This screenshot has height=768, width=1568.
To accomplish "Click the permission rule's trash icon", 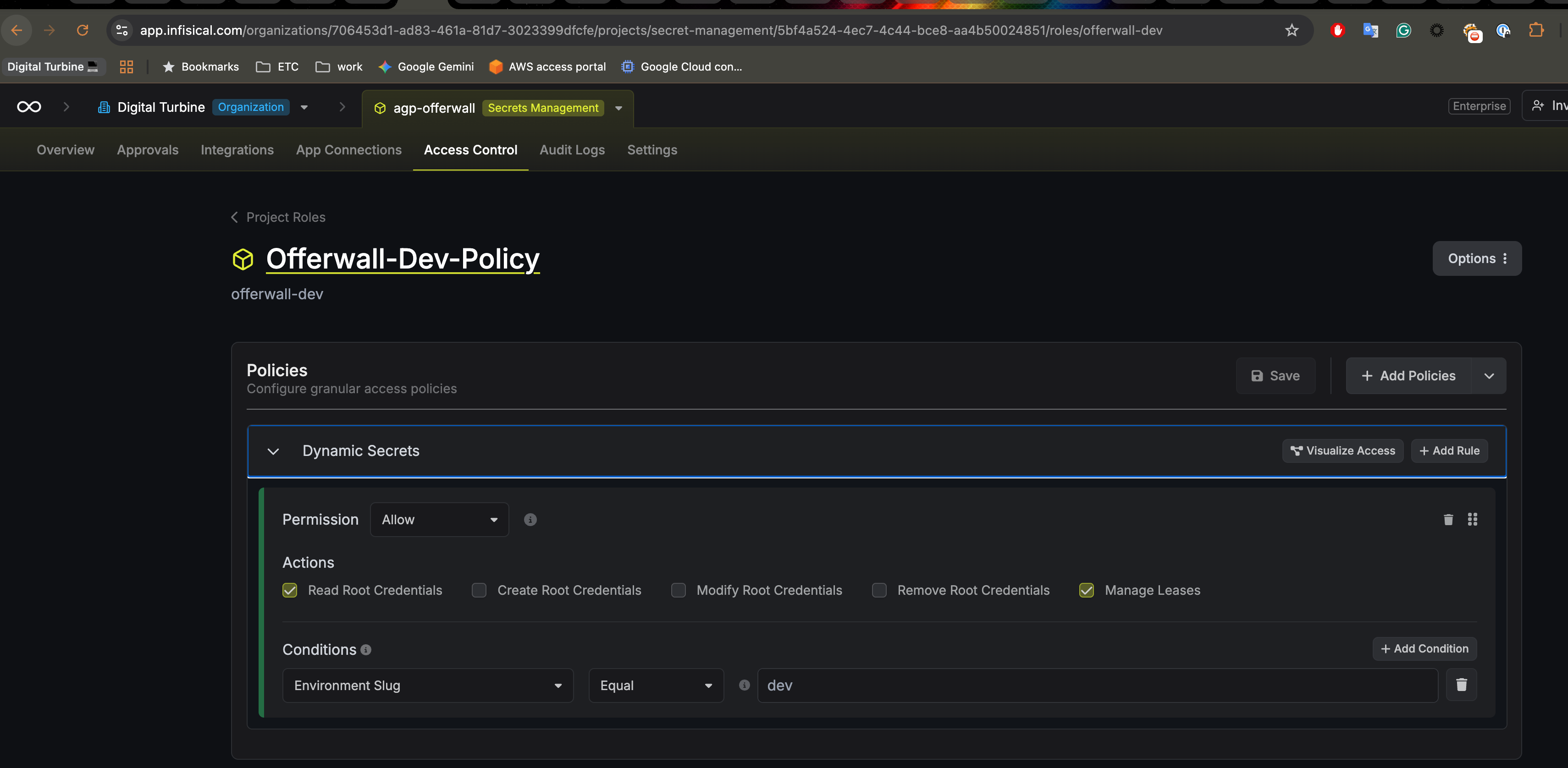I will click(1448, 519).
